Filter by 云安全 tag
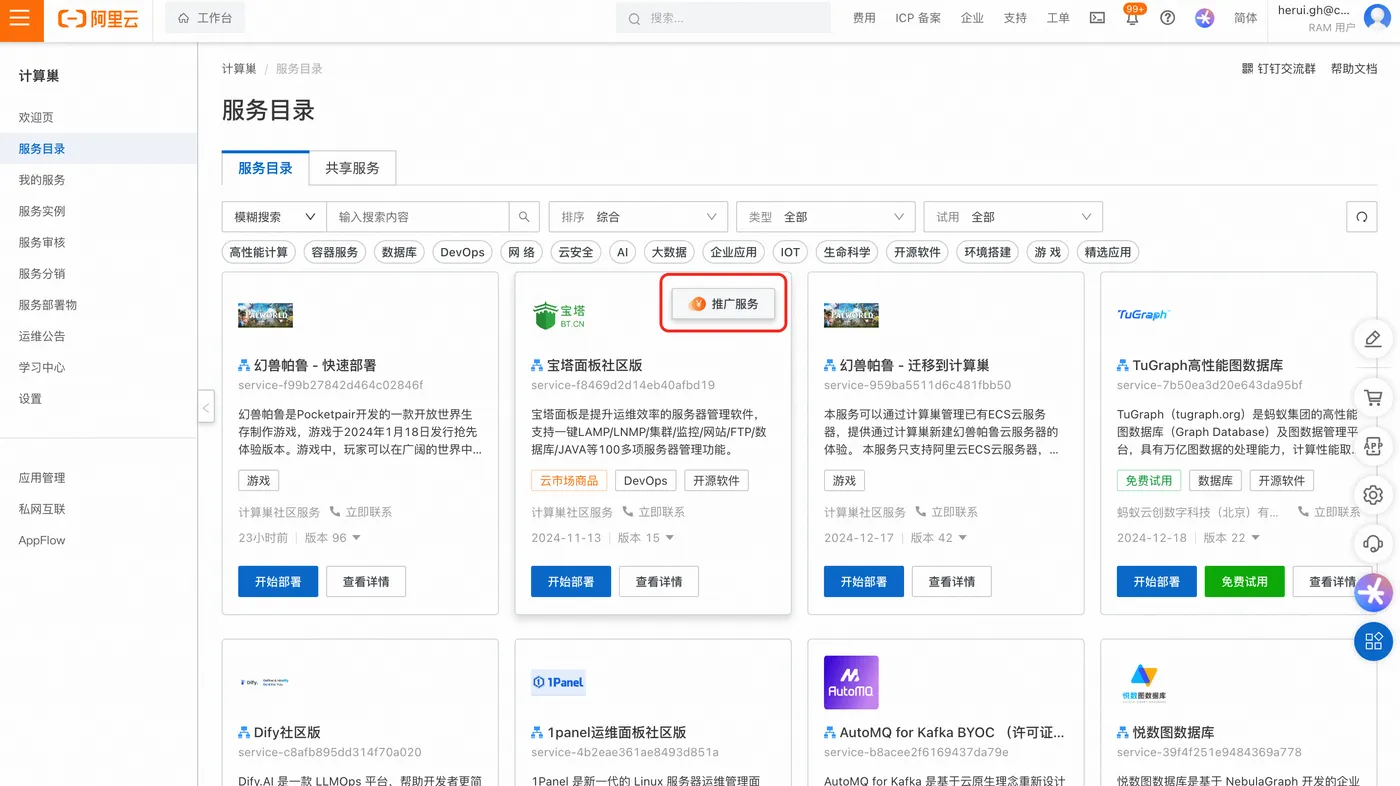The image size is (1400, 786). 576,252
